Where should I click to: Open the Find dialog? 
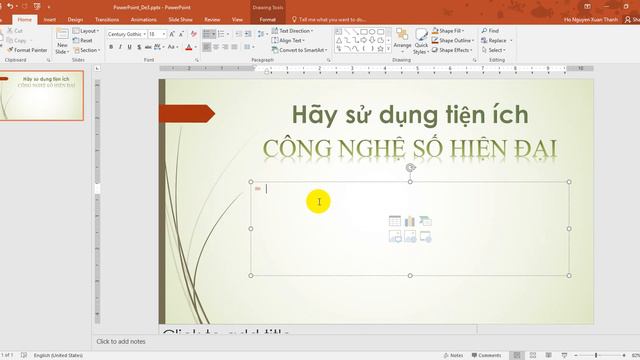[x=490, y=31]
